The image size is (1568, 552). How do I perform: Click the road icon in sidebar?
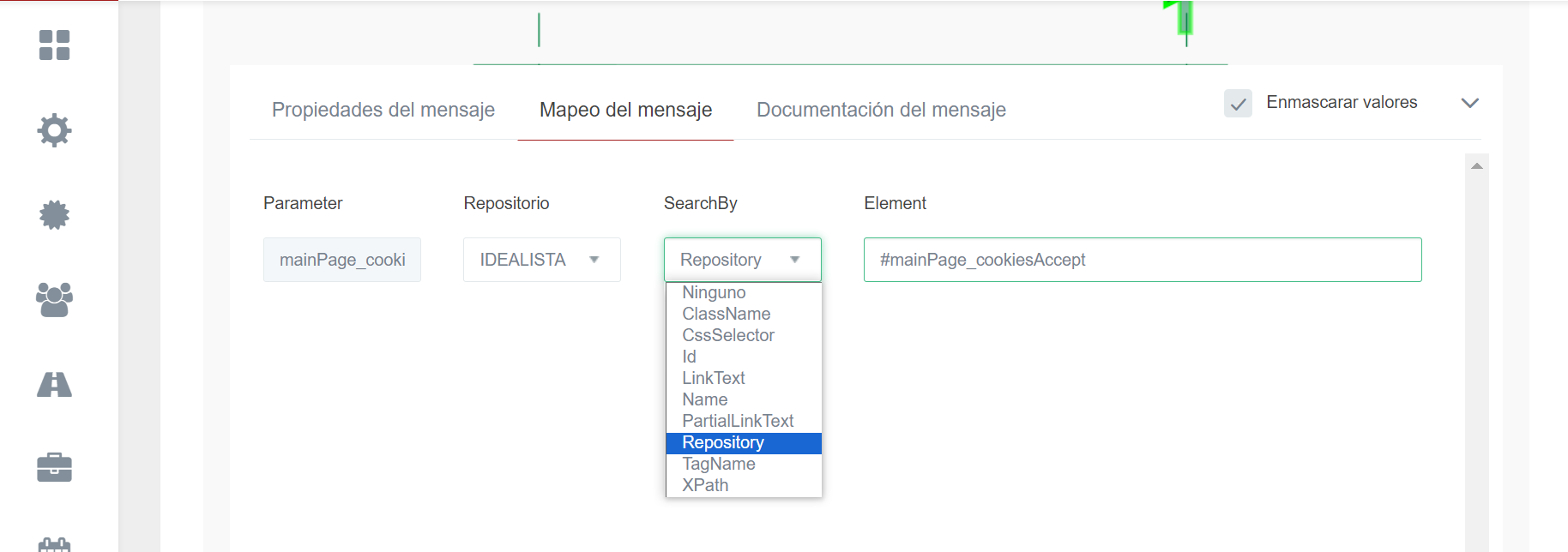click(x=54, y=384)
